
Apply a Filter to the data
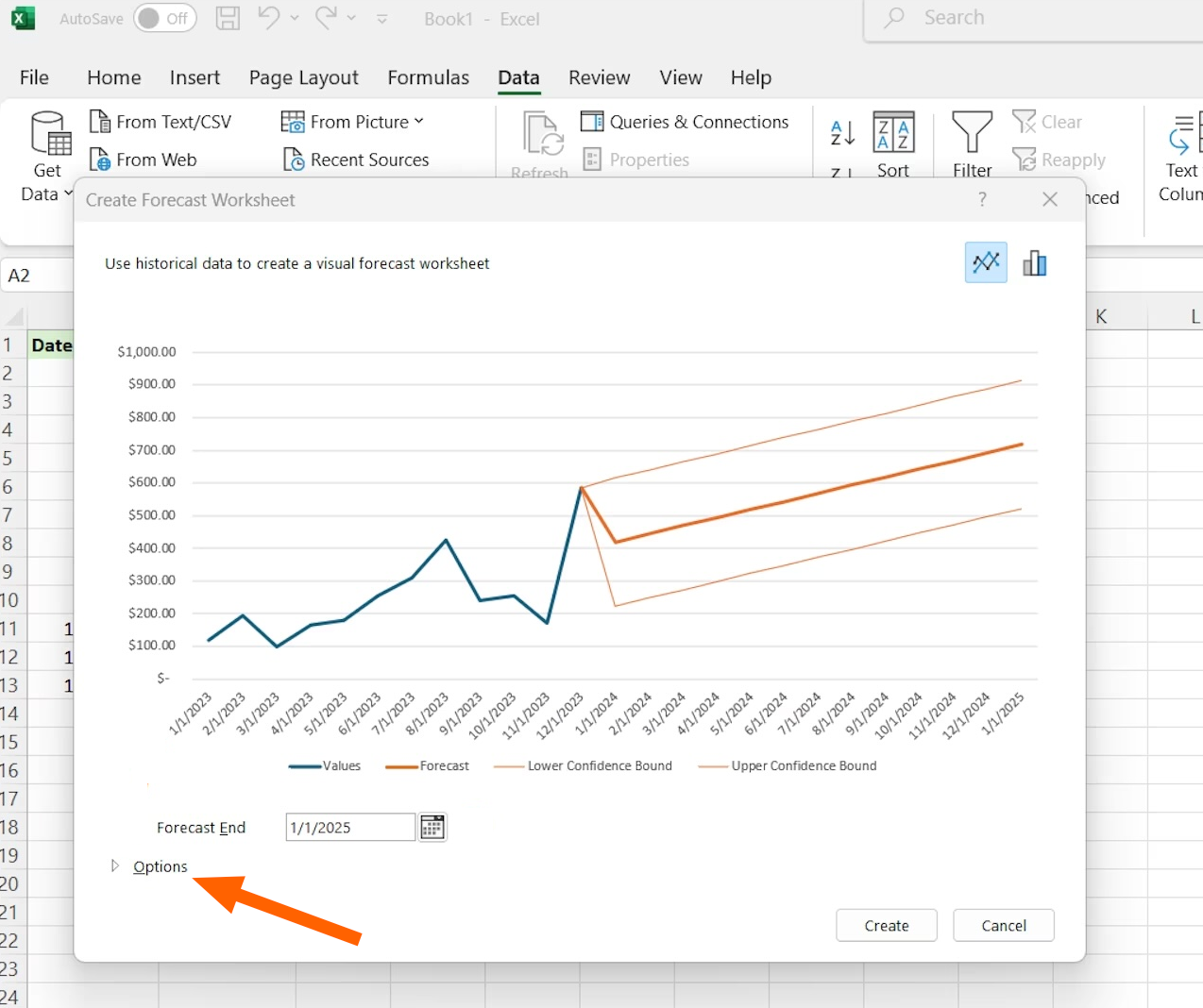(972, 142)
